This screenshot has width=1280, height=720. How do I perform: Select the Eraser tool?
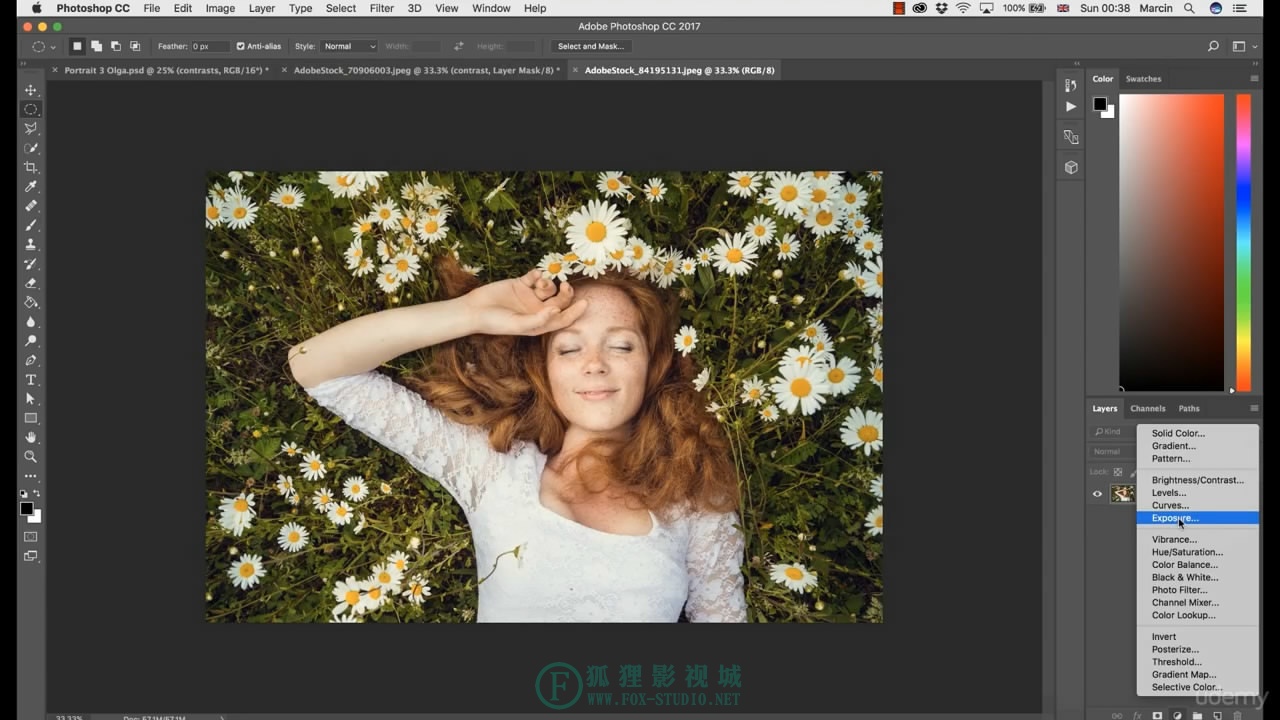[31, 283]
